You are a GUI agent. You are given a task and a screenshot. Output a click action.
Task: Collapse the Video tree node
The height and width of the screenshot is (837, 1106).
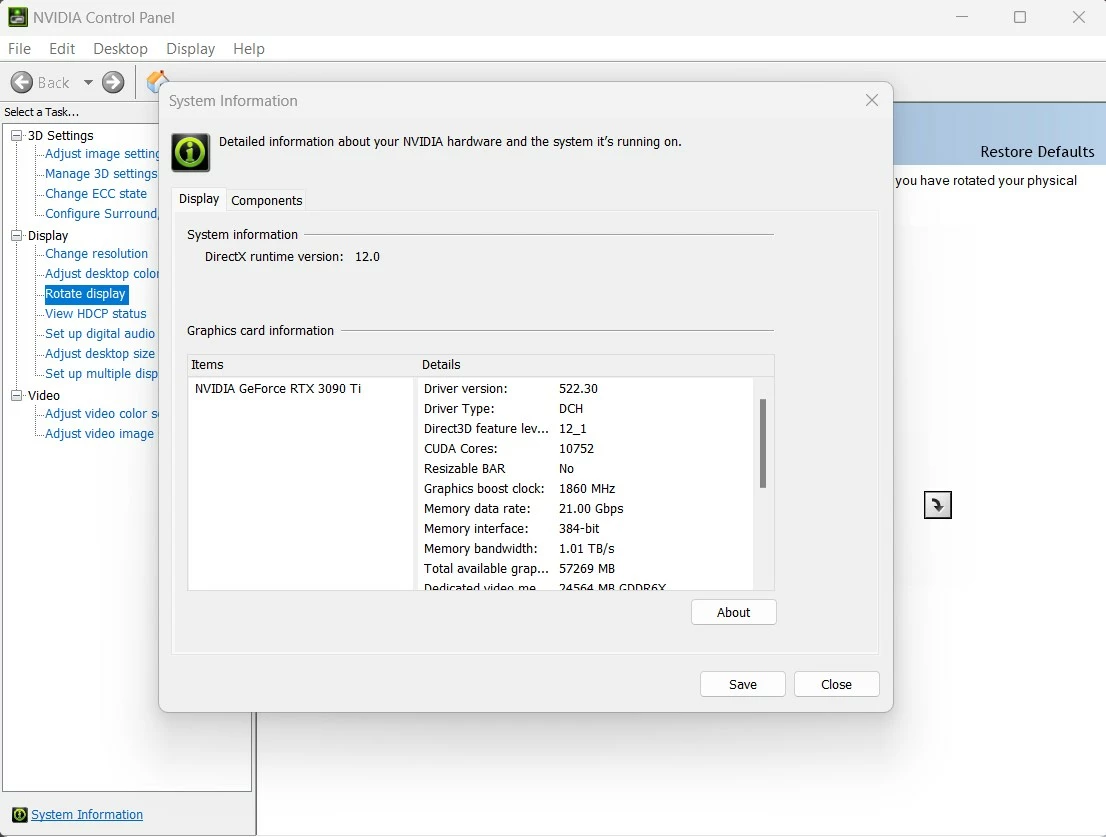pos(16,396)
